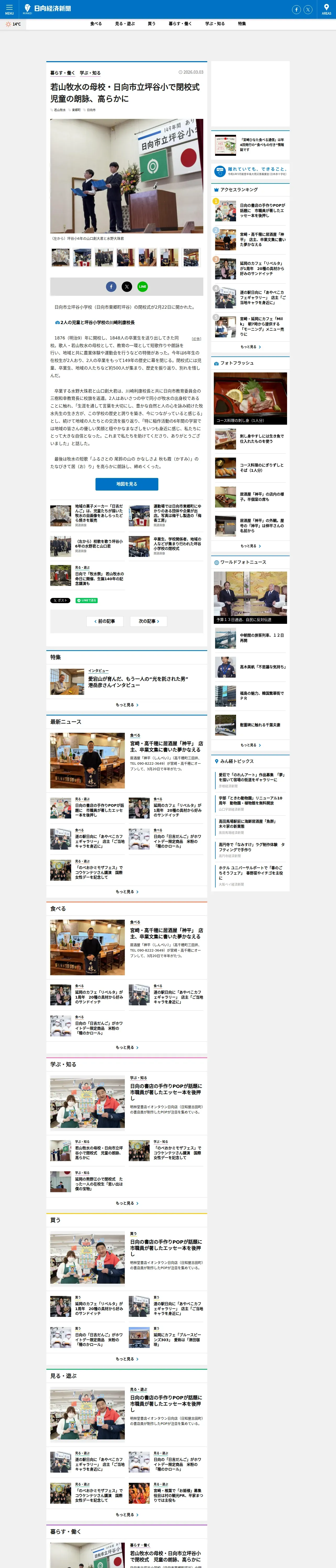Click the green LINEで送る button

click(87, 600)
